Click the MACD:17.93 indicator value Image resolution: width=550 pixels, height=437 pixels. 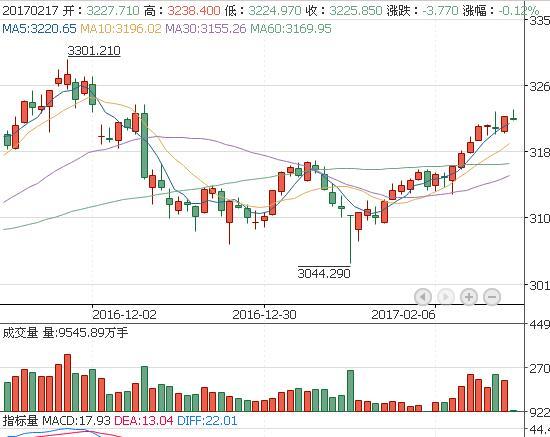coord(76,420)
